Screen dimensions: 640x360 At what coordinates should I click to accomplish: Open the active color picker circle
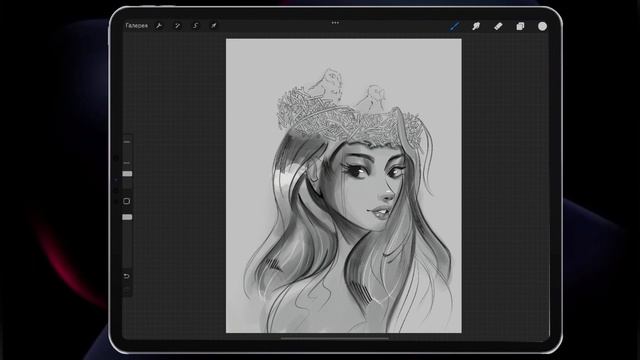[542, 26]
